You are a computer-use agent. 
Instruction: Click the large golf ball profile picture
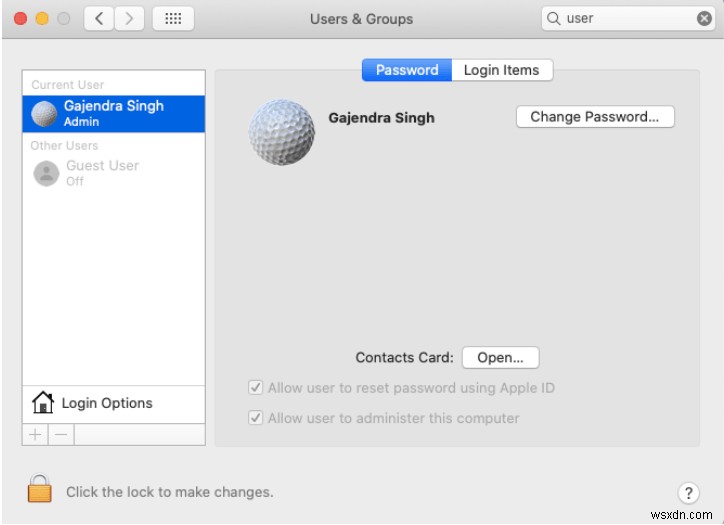[x=282, y=132]
